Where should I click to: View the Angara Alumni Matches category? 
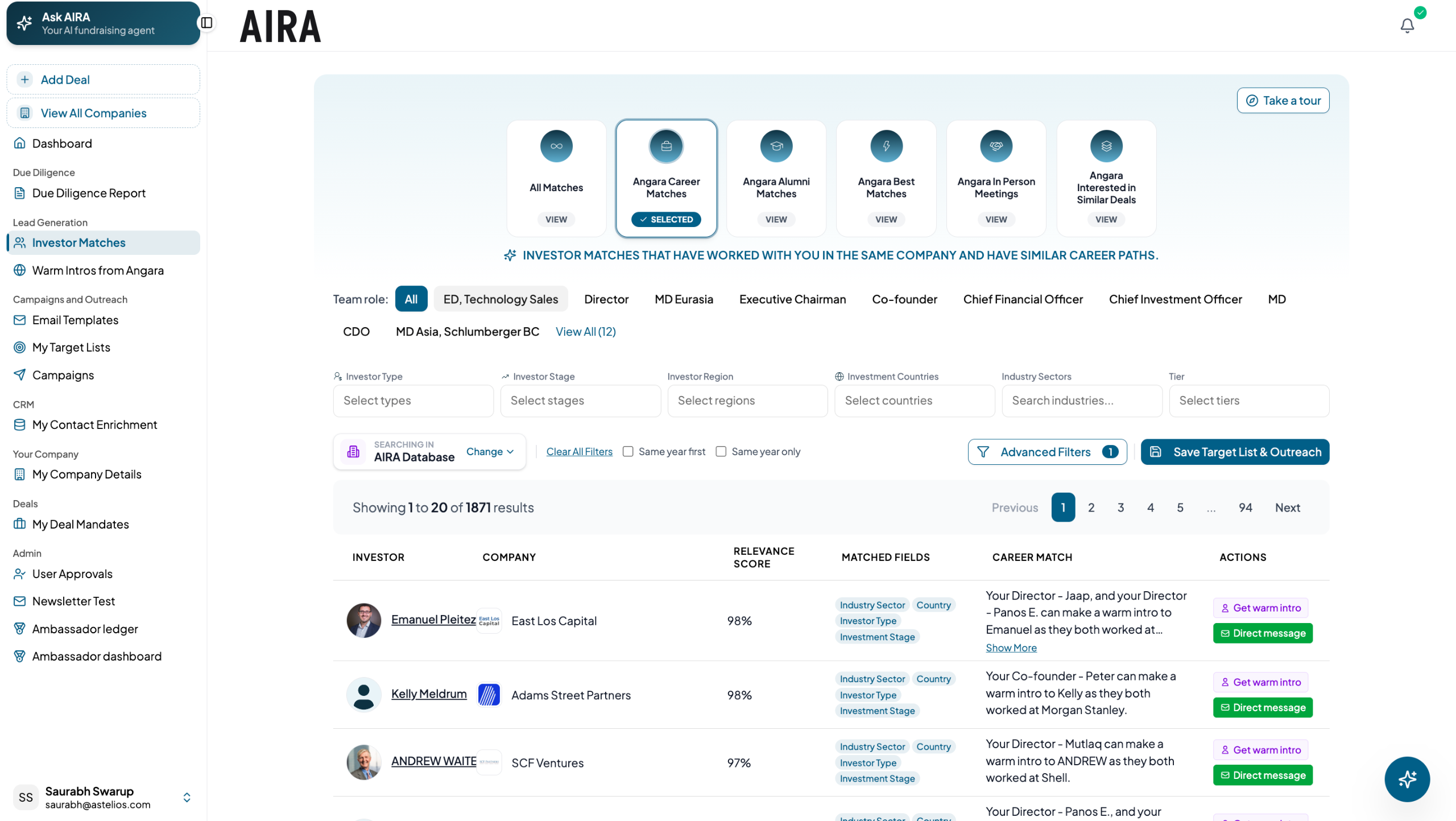776,220
